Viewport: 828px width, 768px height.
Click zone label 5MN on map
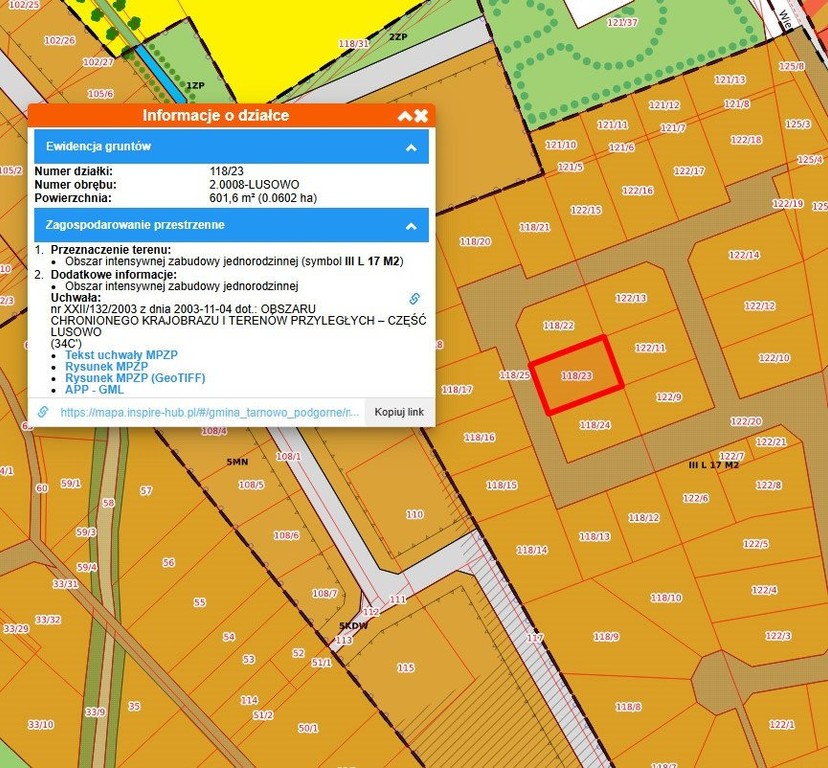point(237,462)
